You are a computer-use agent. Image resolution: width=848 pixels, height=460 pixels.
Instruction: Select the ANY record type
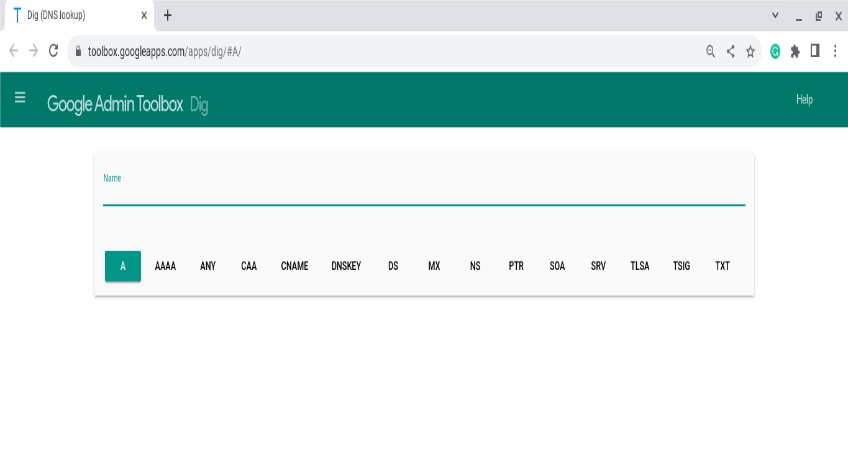coord(208,266)
